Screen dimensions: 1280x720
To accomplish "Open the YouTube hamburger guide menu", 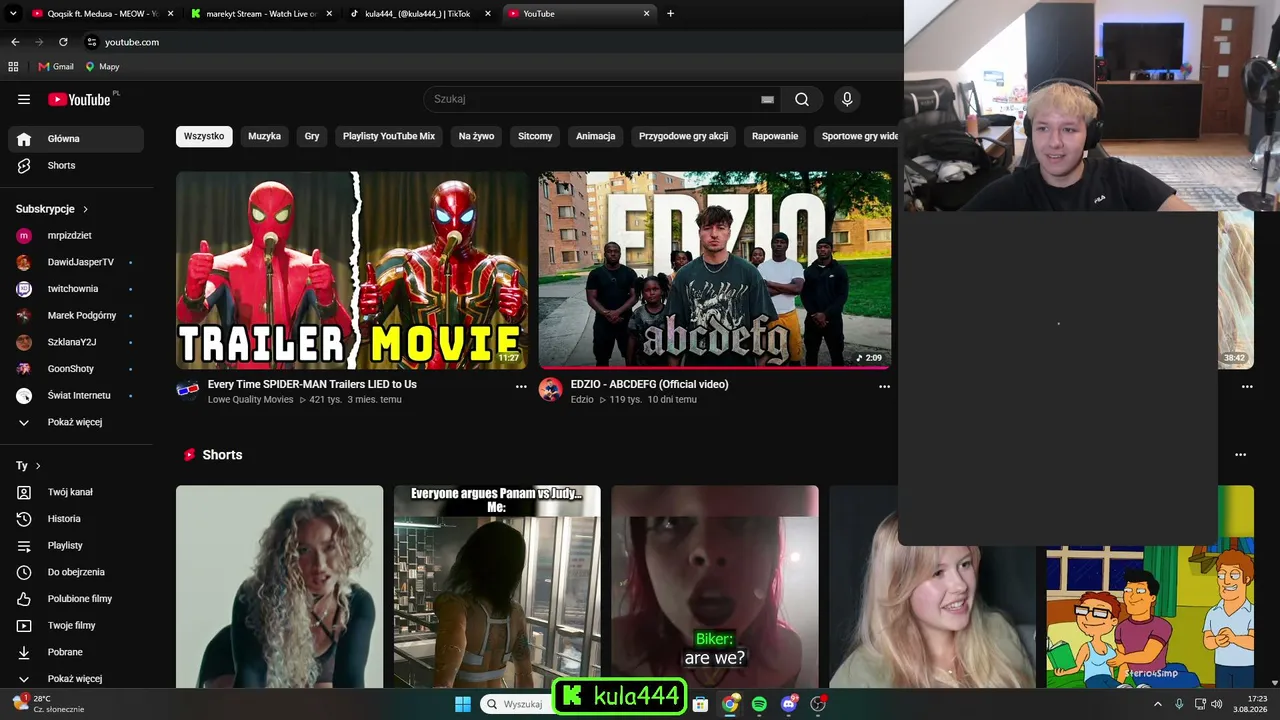I will 24,99.
